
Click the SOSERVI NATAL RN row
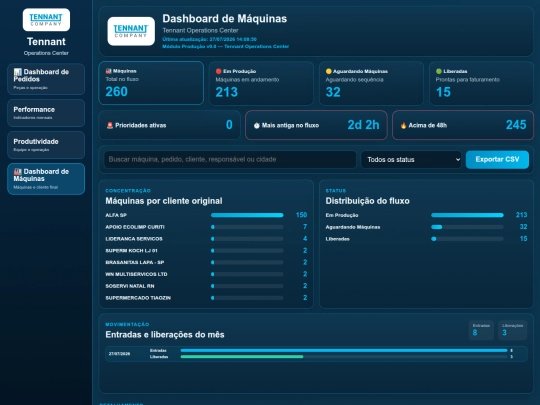click(x=206, y=286)
